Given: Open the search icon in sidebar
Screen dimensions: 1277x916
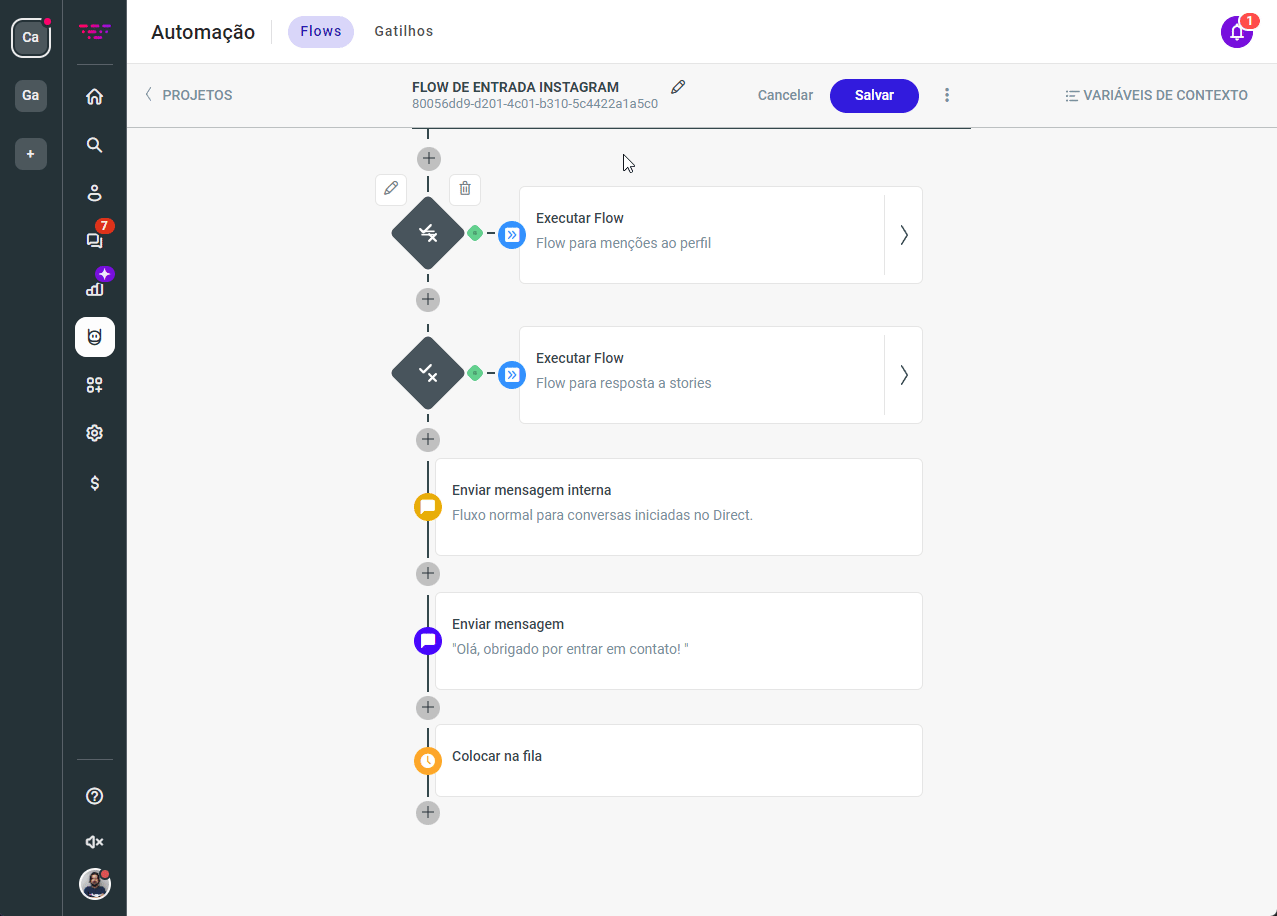Looking at the screenshot, I should pyautogui.click(x=95, y=145).
